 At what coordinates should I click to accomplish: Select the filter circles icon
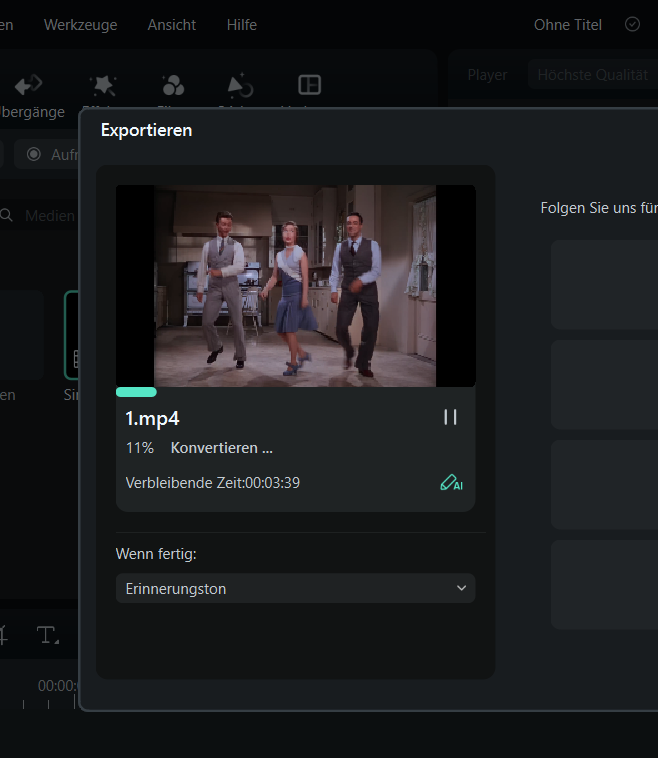coord(173,85)
